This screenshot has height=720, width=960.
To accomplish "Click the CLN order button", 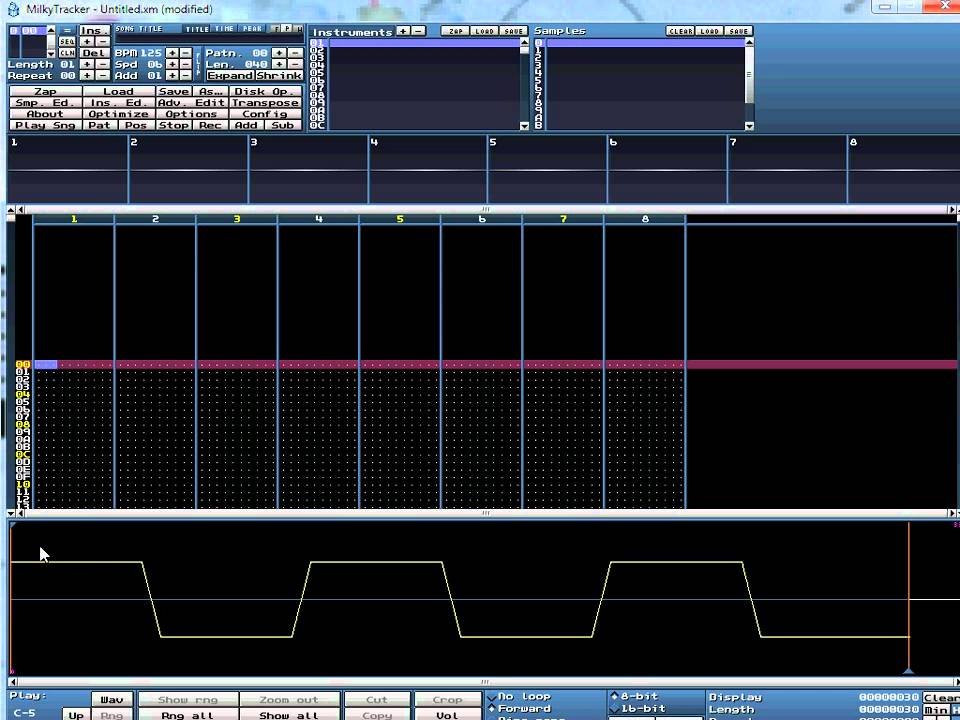I will [67, 53].
